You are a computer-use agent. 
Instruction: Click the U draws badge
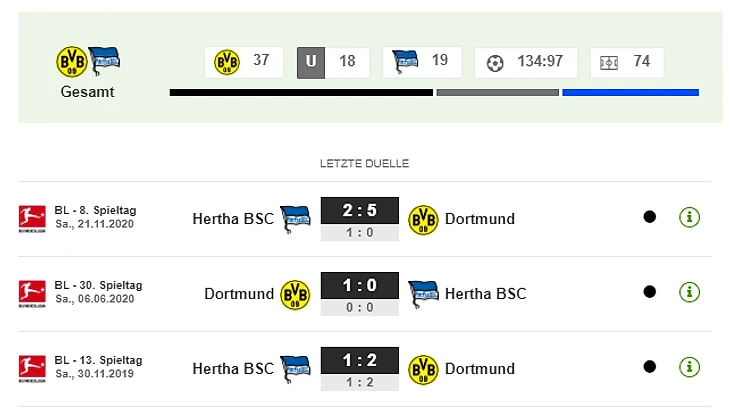pyautogui.click(x=311, y=62)
